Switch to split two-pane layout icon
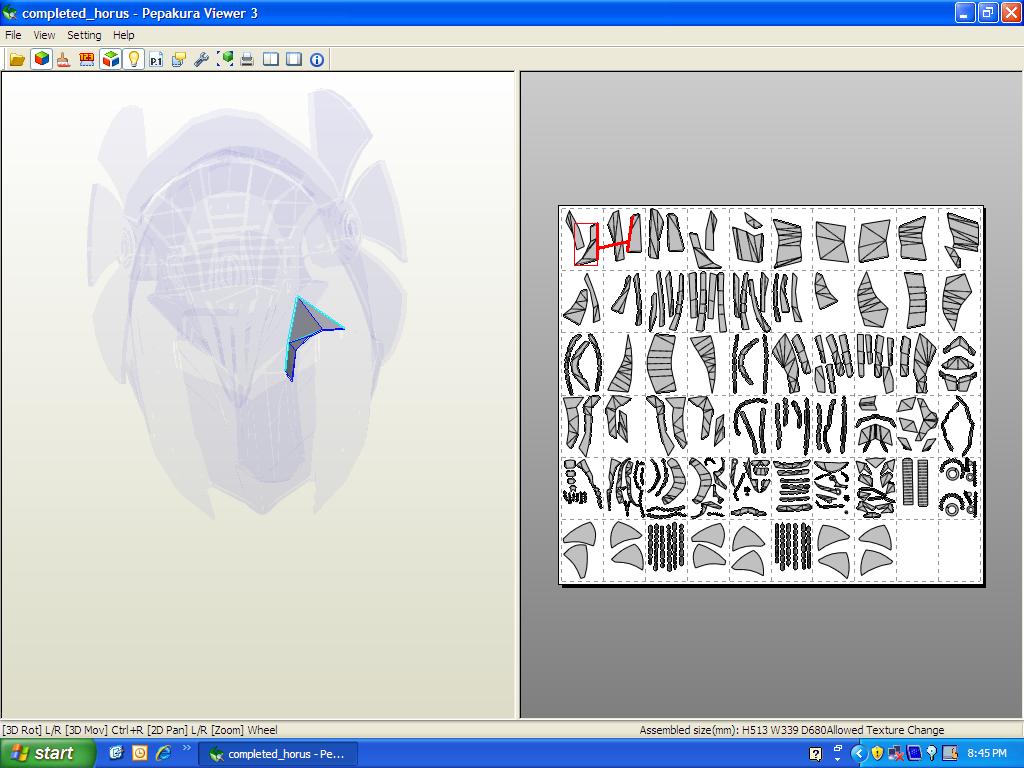The height and width of the screenshot is (768, 1024). coord(270,59)
